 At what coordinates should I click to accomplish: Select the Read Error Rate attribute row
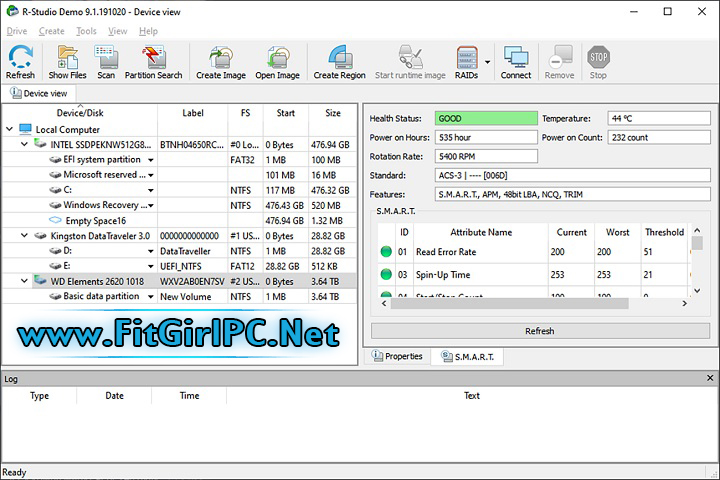tap(445, 252)
